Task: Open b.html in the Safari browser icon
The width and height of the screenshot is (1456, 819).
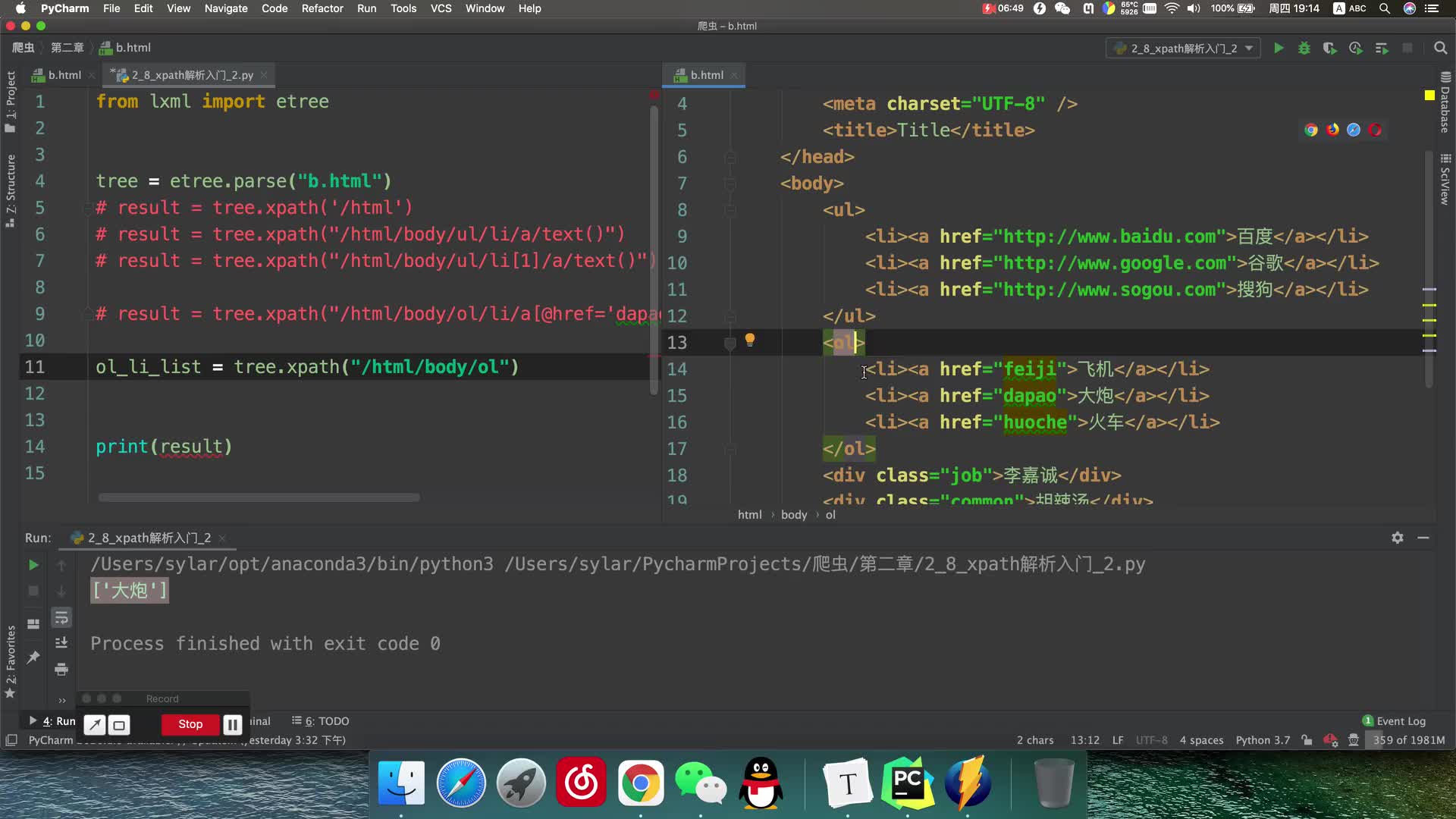Action: 1354,130
